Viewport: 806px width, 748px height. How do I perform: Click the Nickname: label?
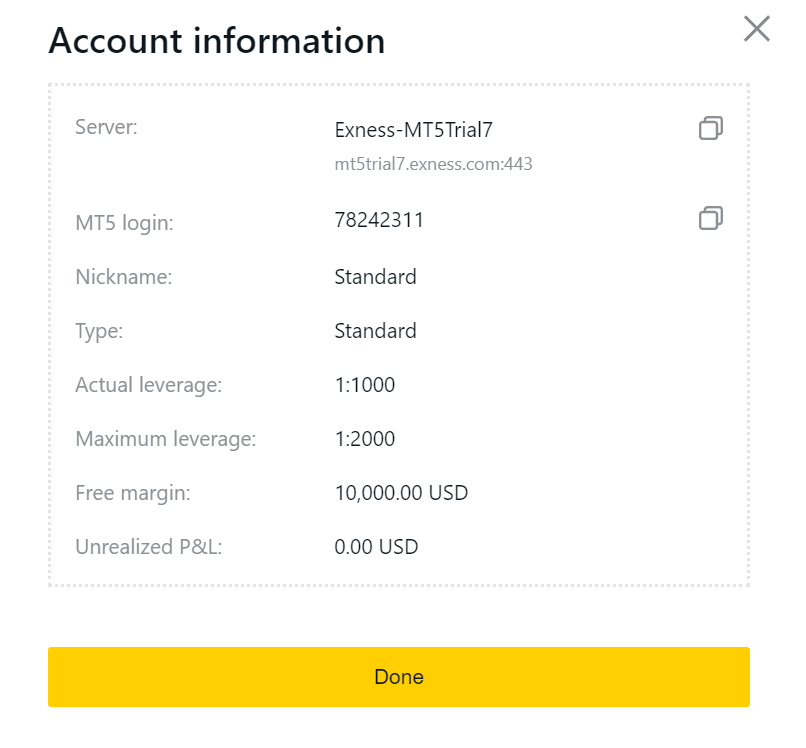[x=124, y=277]
